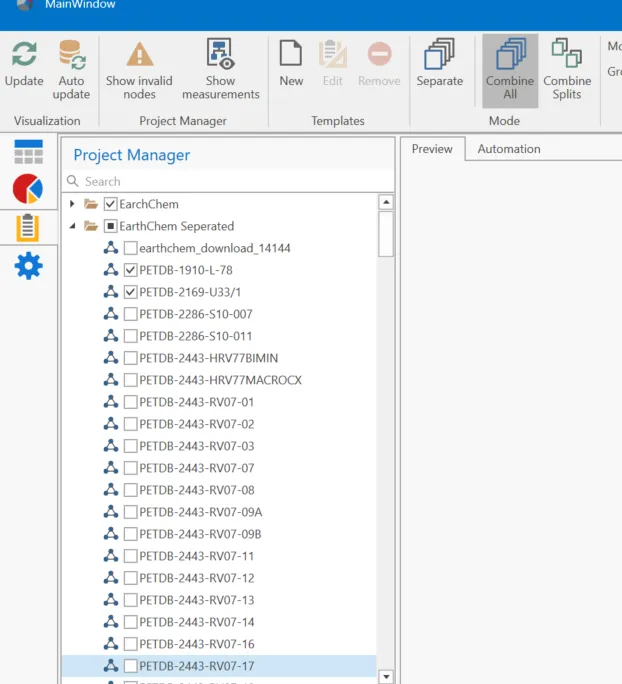Uncheck the PETDB-2169-U33/1 checkbox
622x684 pixels.
[x=130, y=292]
